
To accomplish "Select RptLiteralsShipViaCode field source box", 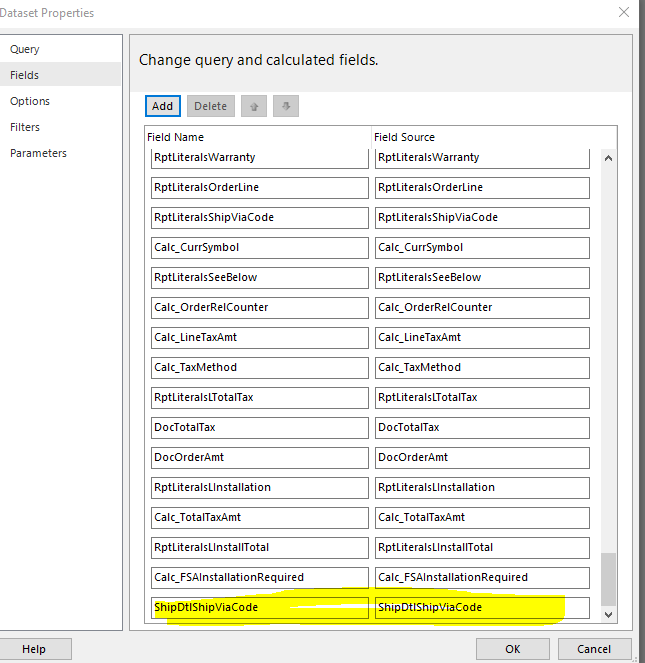I will pos(482,218).
